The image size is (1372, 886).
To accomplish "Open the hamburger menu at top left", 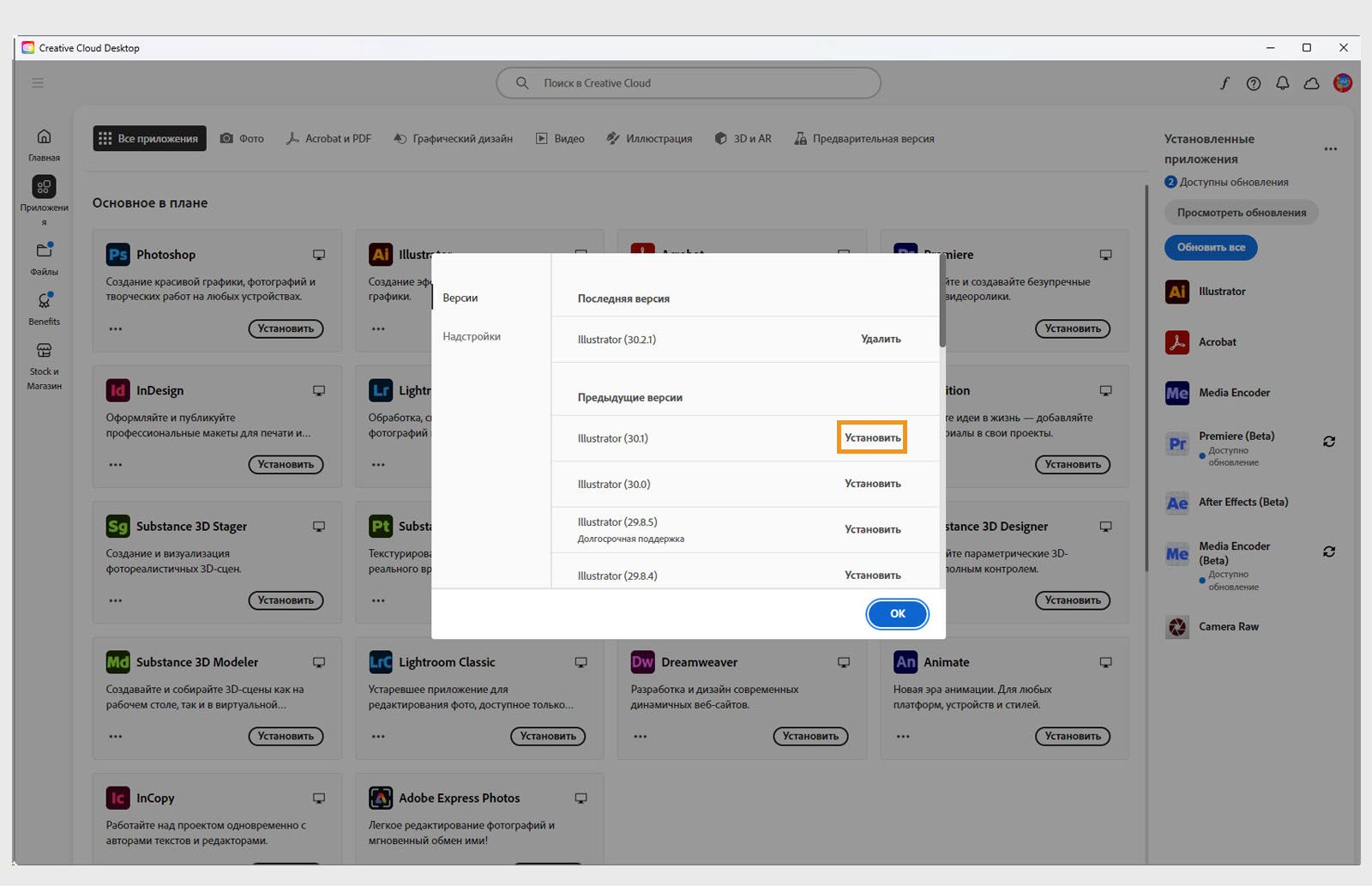I will click(x=37, y=82).
